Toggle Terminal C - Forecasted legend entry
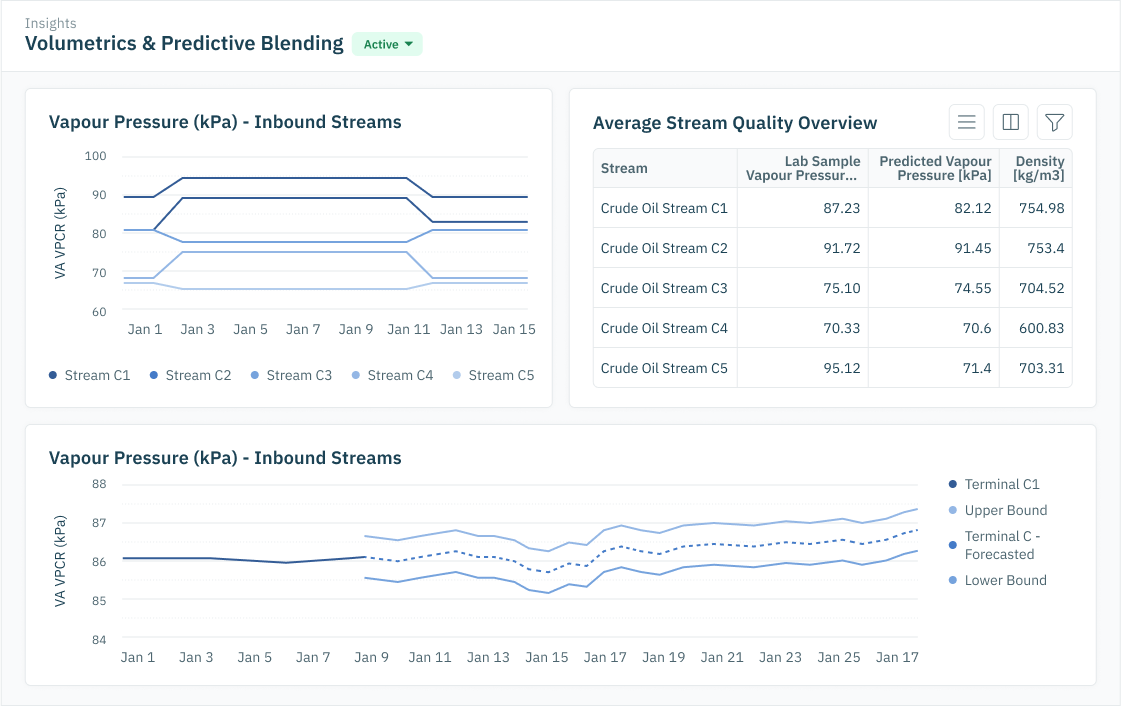 [994, 545]
